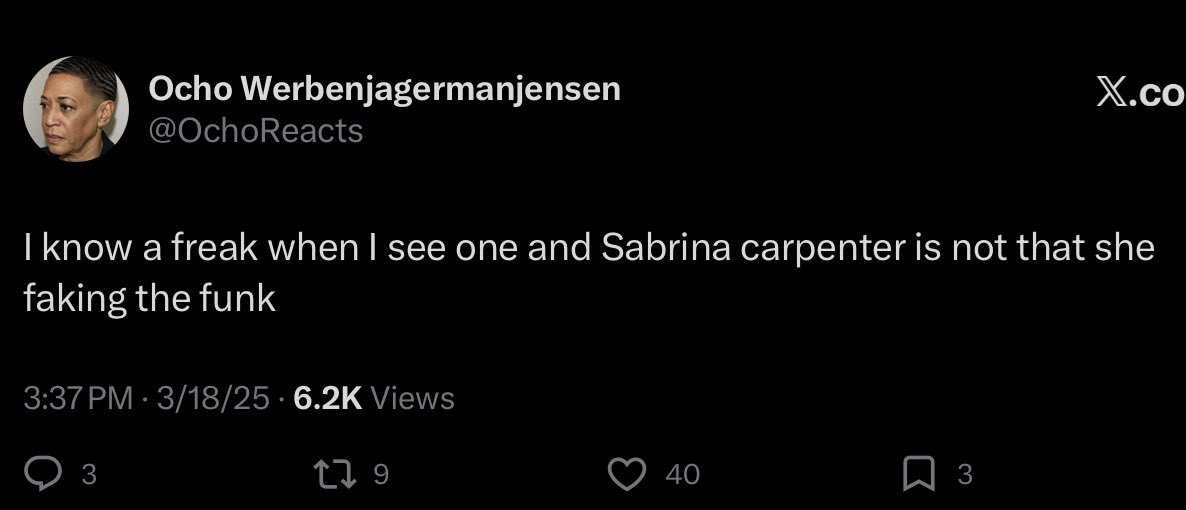Click the 3:37 PM timestamp
Viewport: 1186px width, 510px height.
[78, 399]
